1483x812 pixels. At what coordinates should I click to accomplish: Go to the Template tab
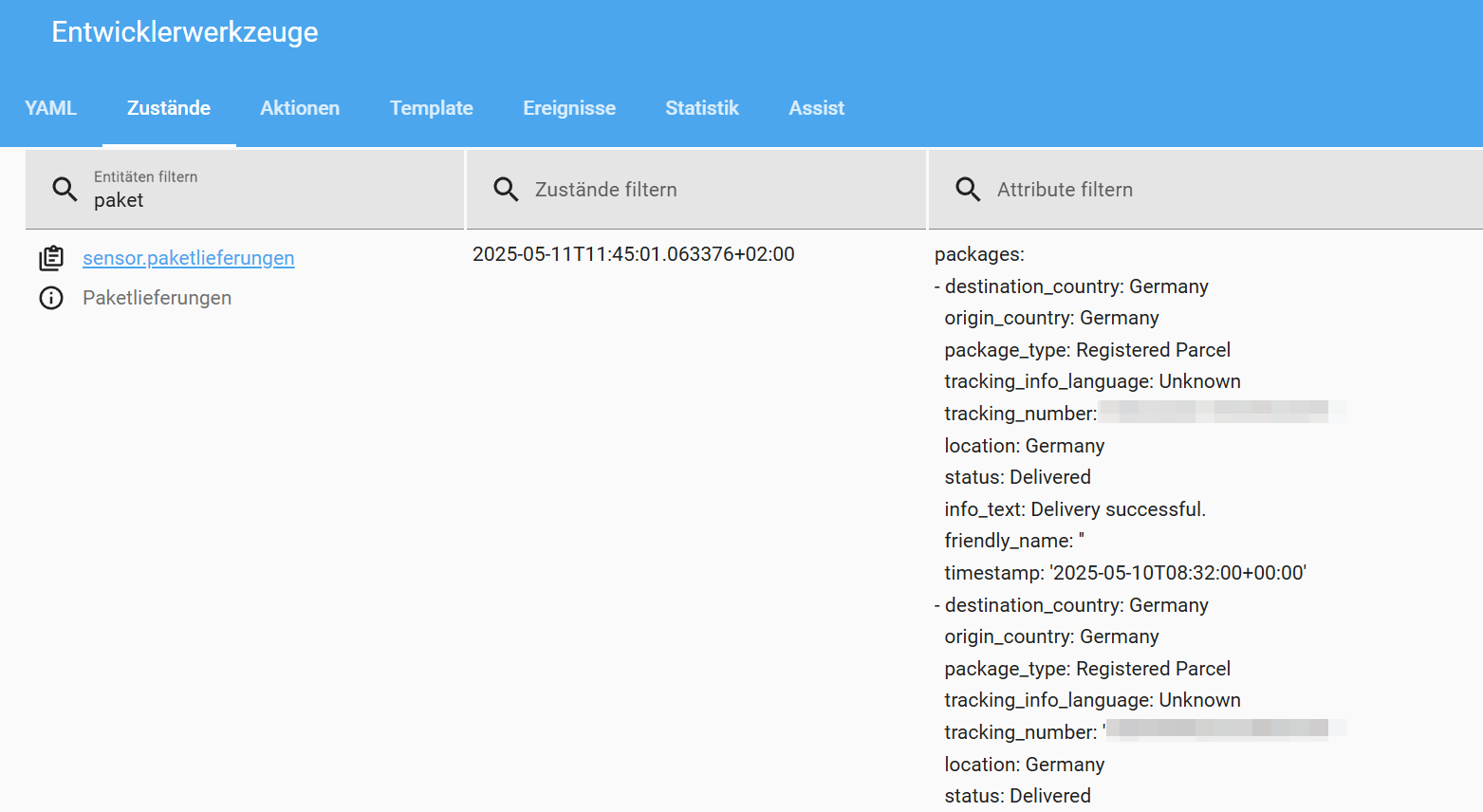431,108
